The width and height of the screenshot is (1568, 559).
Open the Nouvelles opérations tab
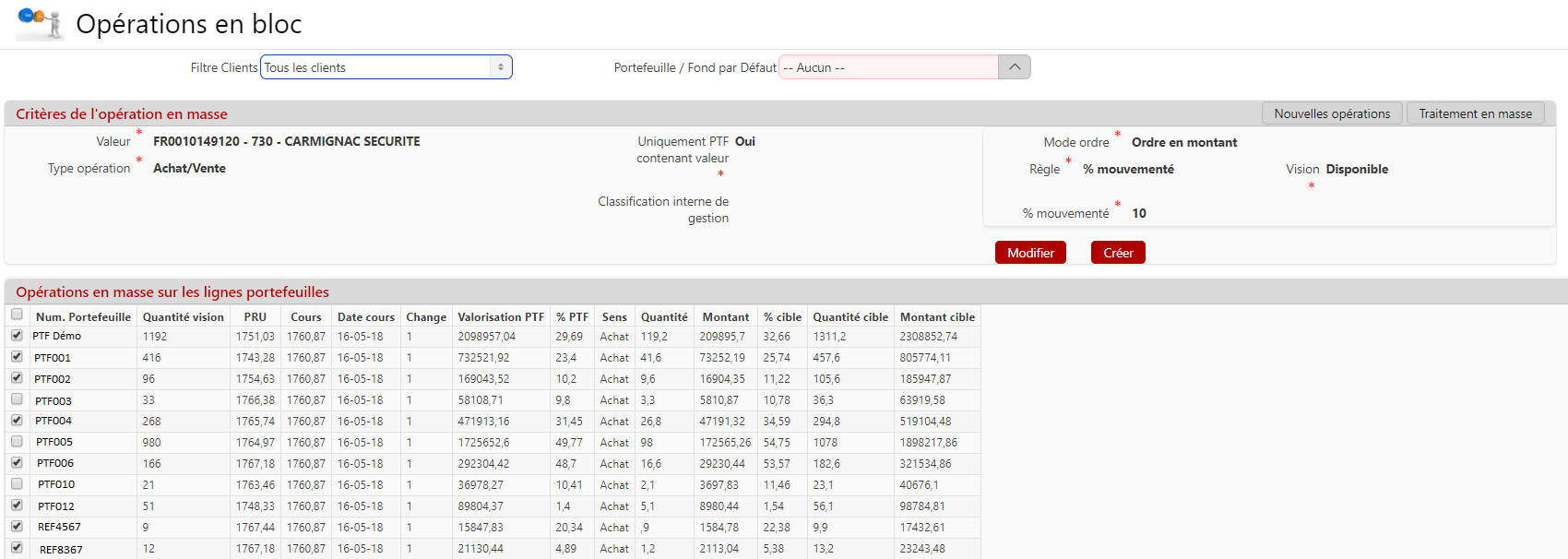1331,113
